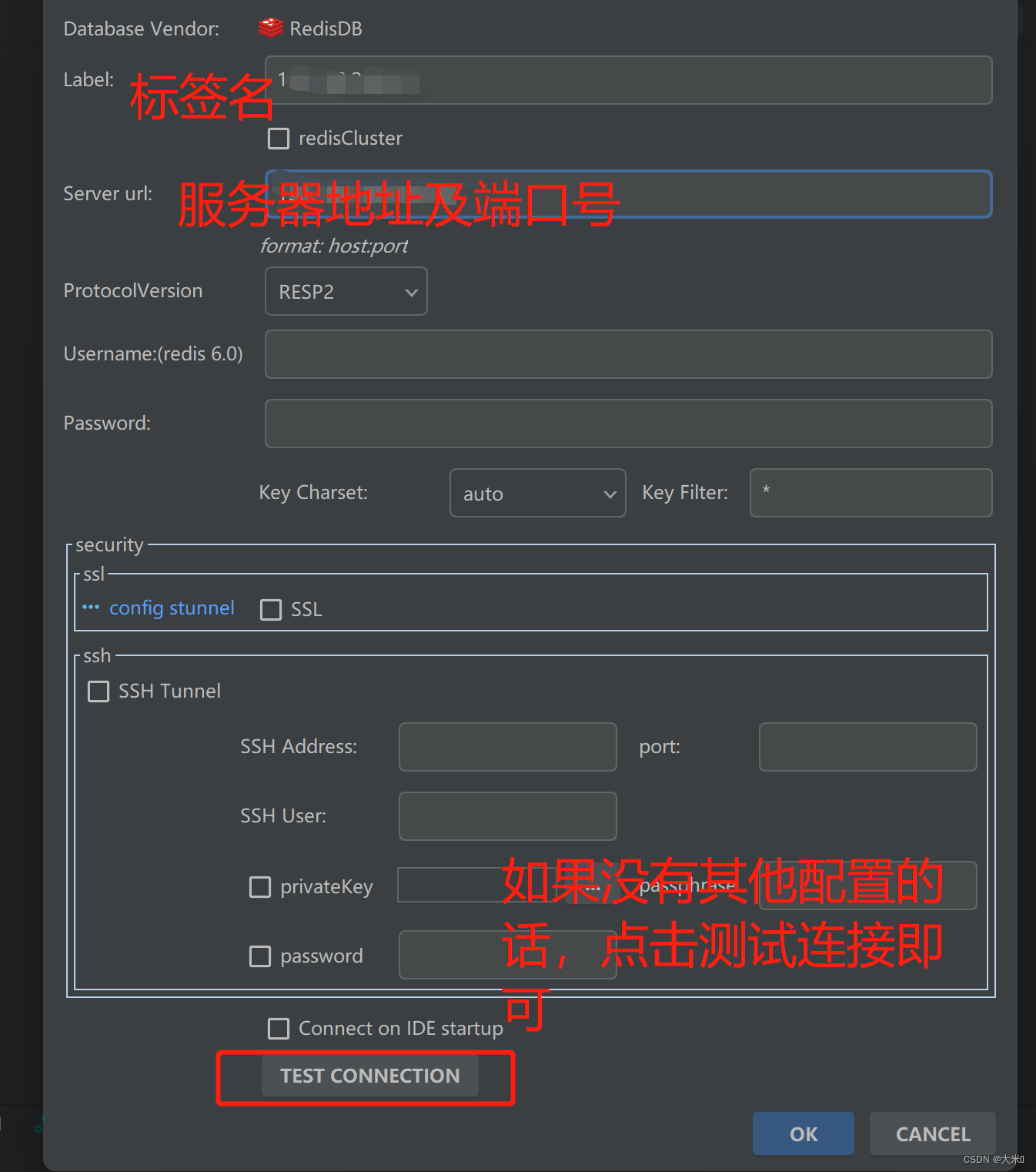Check the privateKey option
Viewport: 1036px width, 1172px height.
260,887
